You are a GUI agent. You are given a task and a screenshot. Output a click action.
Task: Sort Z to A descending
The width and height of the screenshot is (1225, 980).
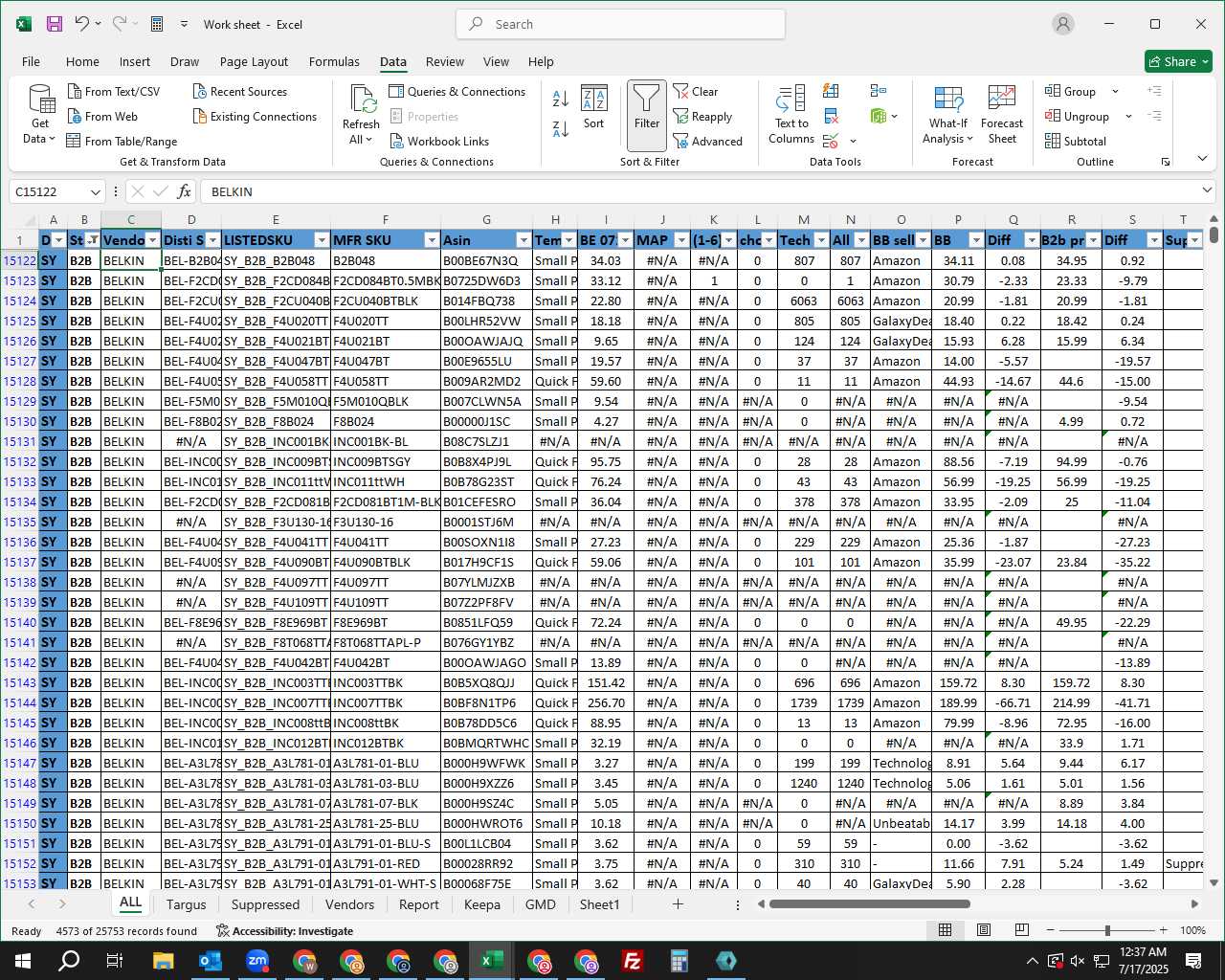[561, 128]
